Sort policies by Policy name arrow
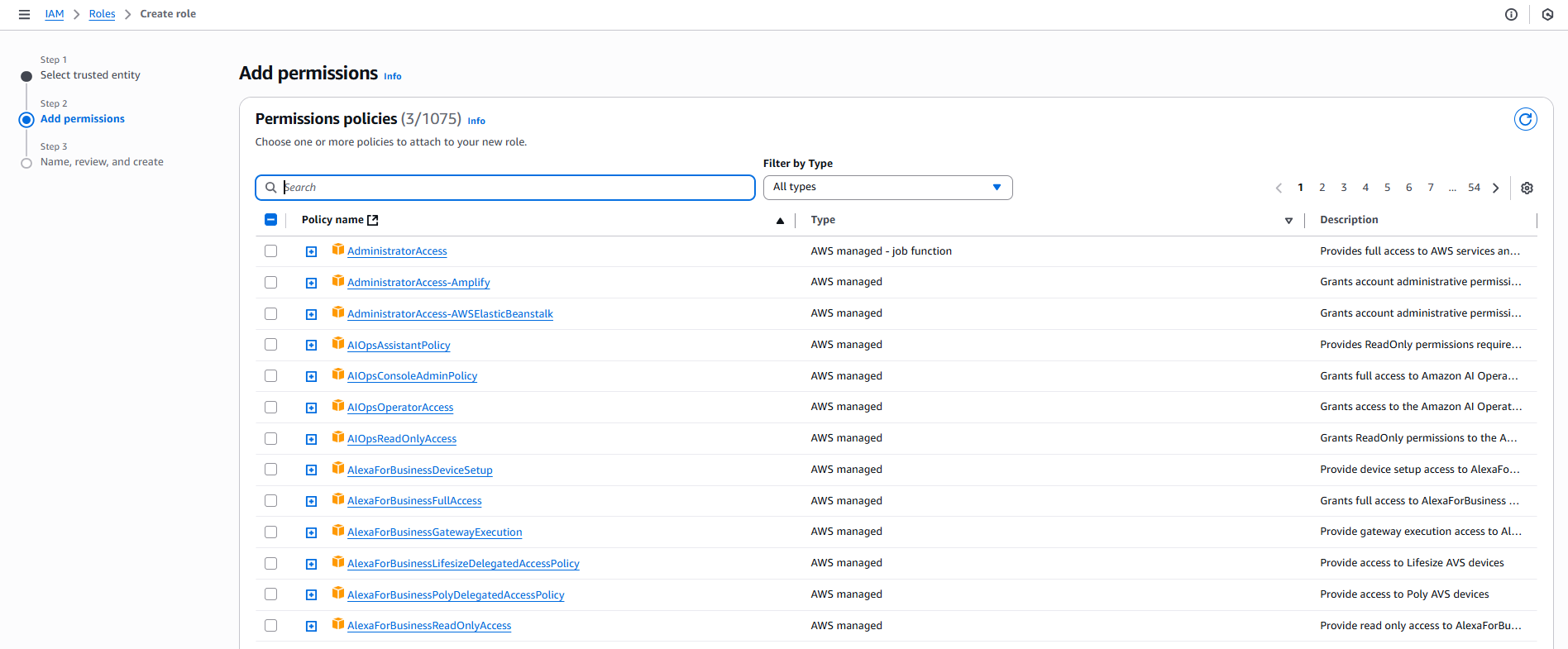This screenshot has width=1568, height=649. click(779, 221)
